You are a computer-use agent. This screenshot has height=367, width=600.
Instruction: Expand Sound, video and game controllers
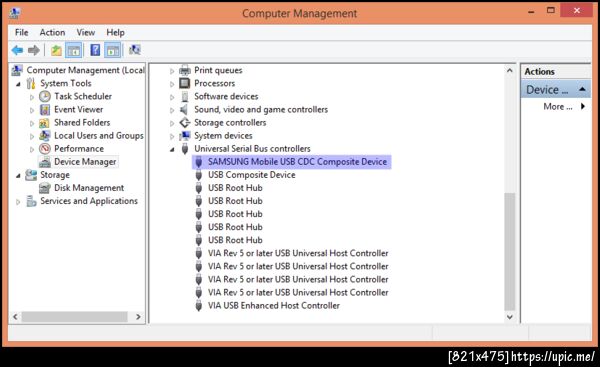[172, 110]
